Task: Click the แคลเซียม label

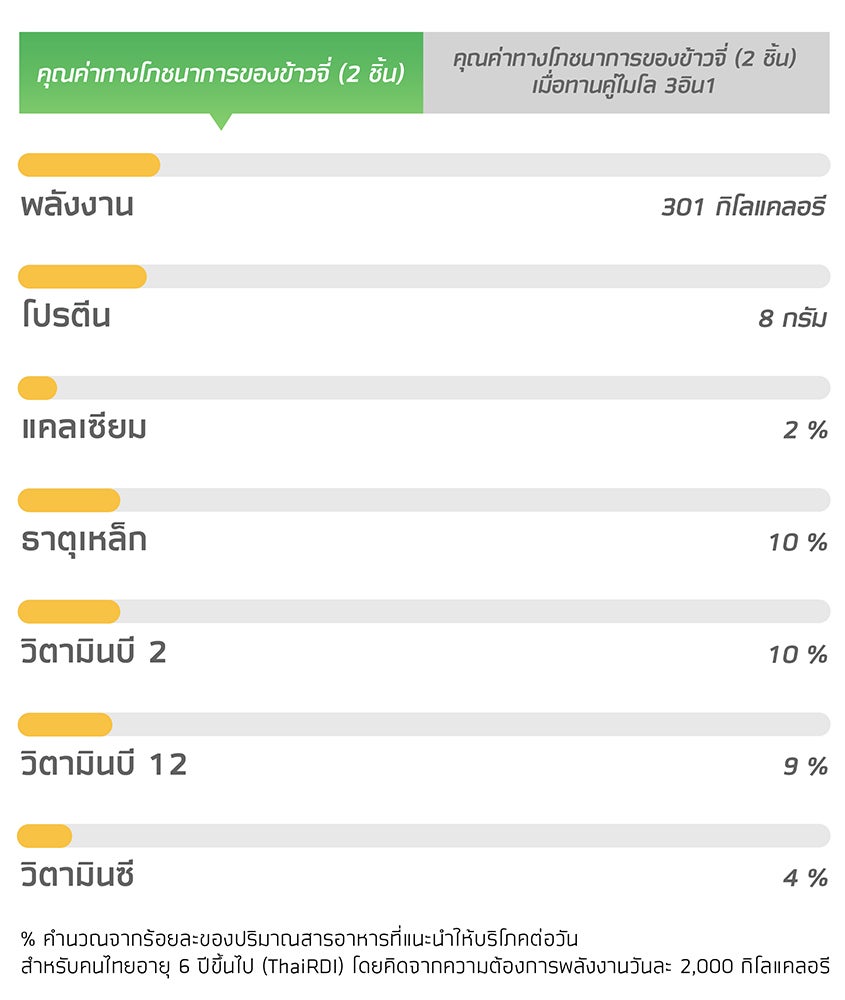Action: (84, 427)
